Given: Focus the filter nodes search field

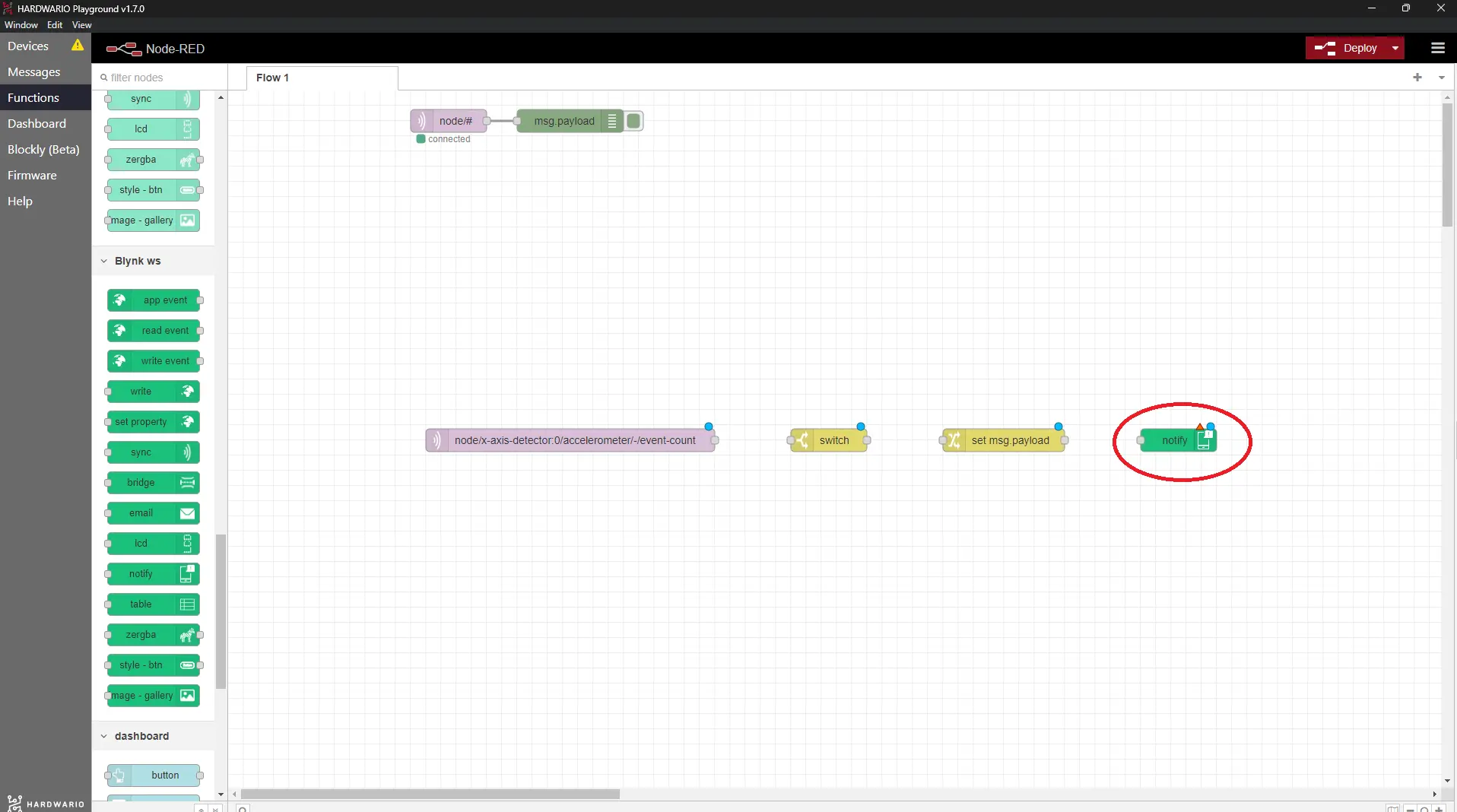Looking at the screenshot, I should click(160, 77).
